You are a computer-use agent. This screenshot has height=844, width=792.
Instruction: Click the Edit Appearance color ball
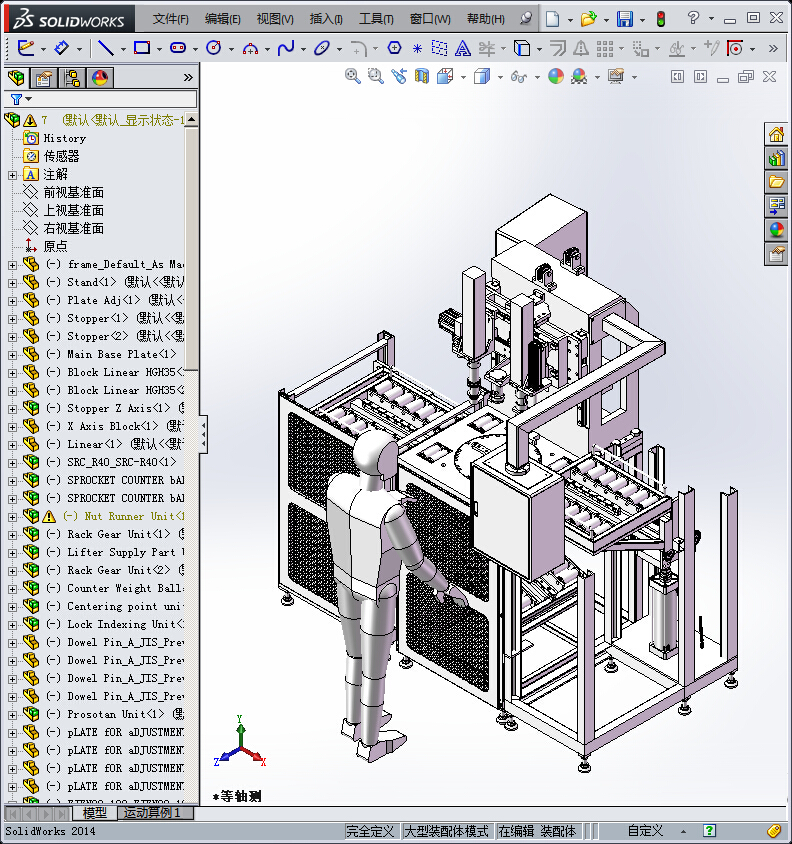coord(556,76)
